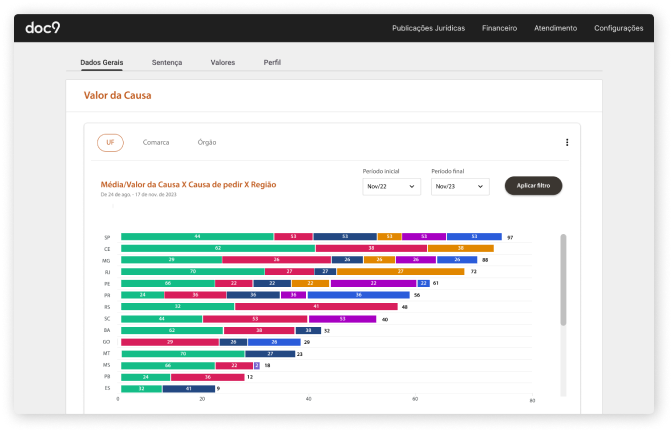Viewport: 672px width, 432px height.
Task: Click the orange segment of RJ bar
Action: point(400,271)
